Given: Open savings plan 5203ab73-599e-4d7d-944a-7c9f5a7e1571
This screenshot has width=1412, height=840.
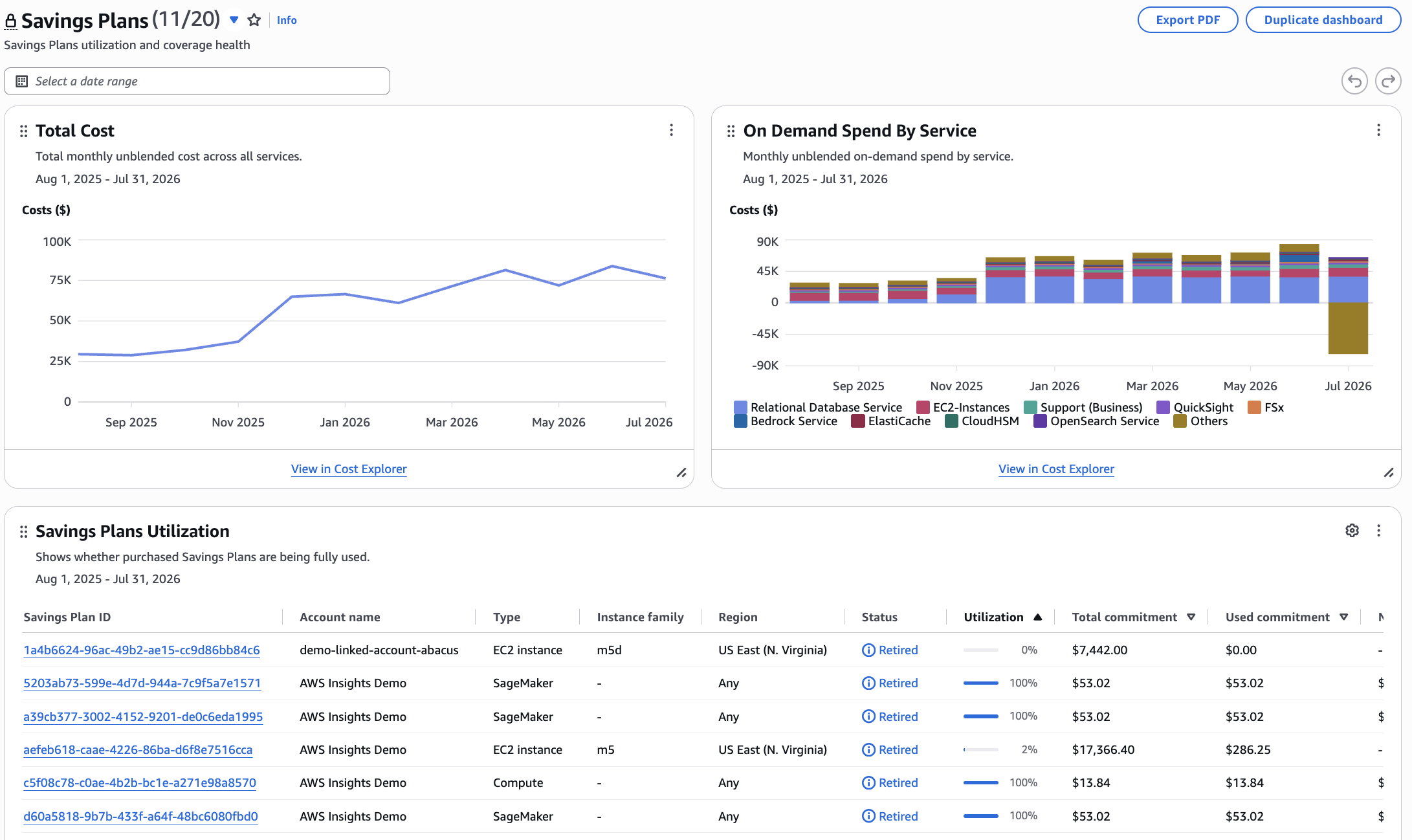Looking at the screenshot, I should coord(142,683).
